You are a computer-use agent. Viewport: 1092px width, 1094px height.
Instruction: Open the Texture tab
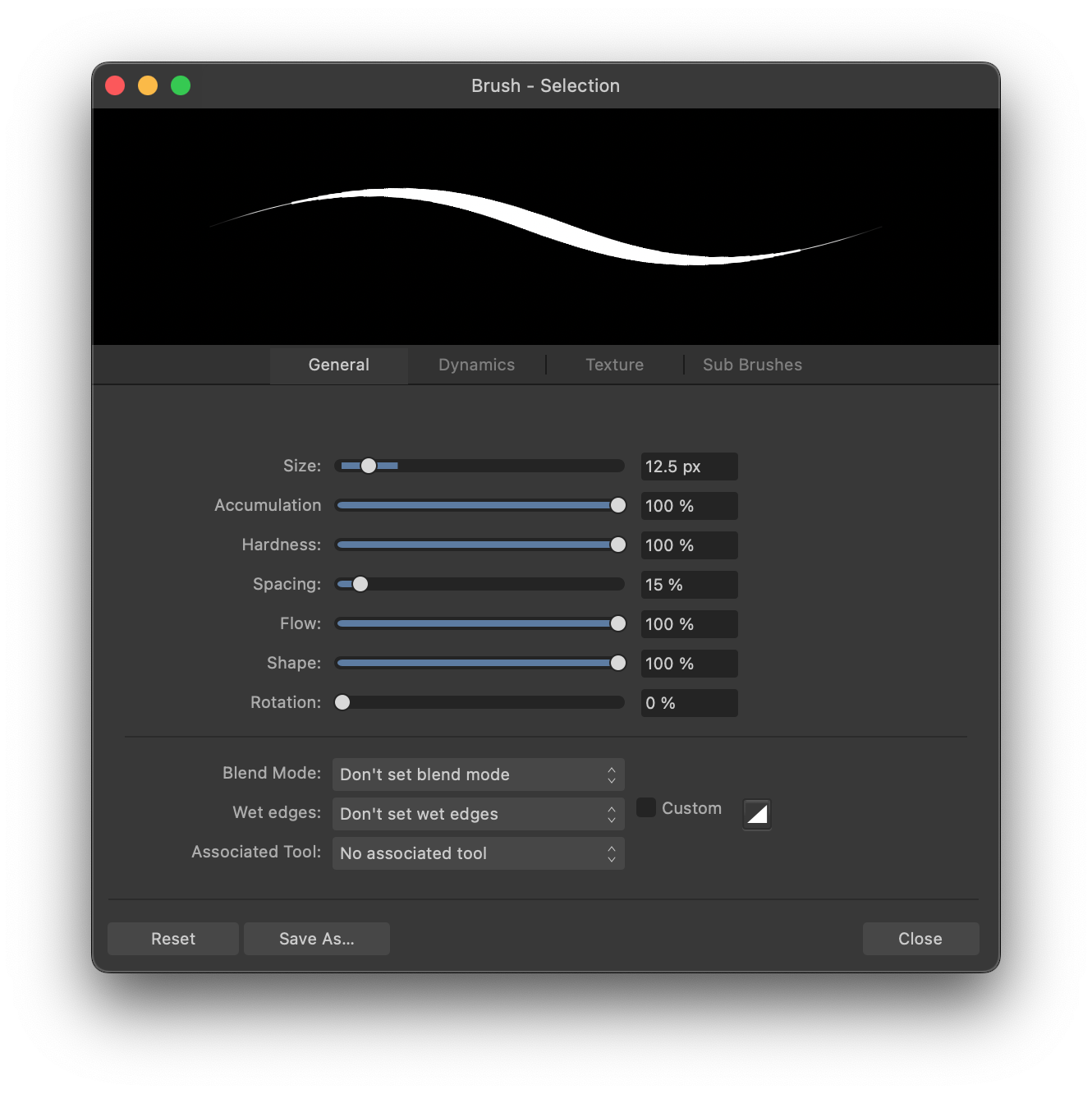tap(614, 365)
